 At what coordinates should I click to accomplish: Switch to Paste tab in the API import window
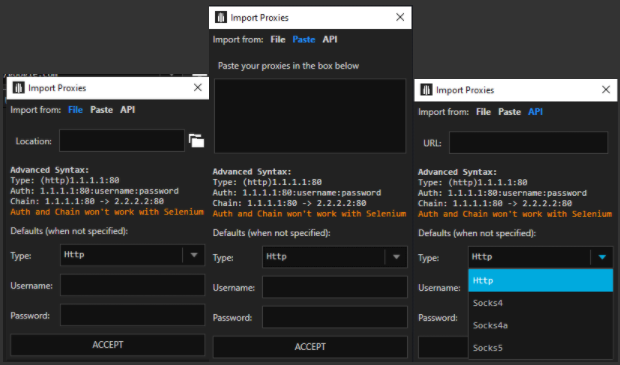tap(509, 112)
